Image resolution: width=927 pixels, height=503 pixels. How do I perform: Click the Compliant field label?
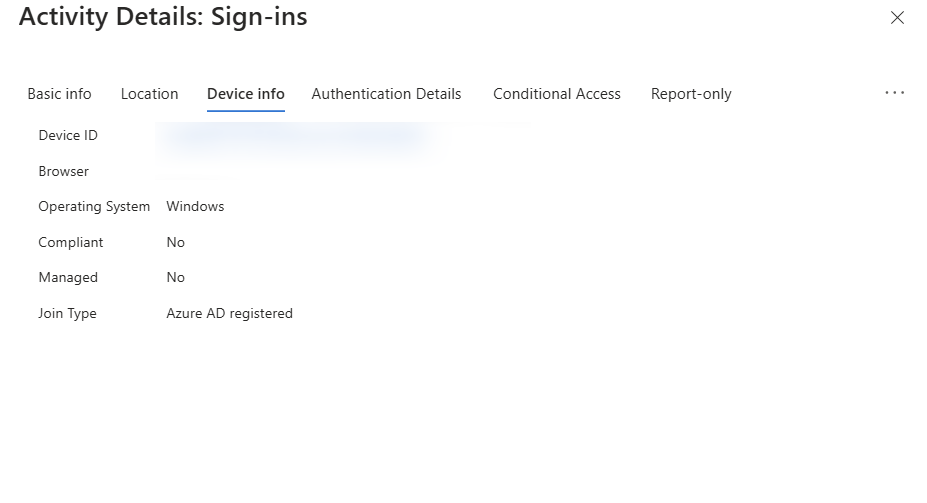(x=70, y=243)
